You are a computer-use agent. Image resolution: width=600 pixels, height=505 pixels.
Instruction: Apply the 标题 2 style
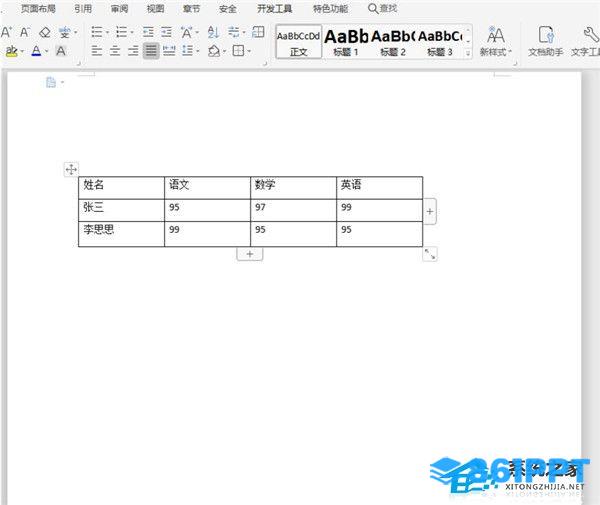(x=393, y=42)
